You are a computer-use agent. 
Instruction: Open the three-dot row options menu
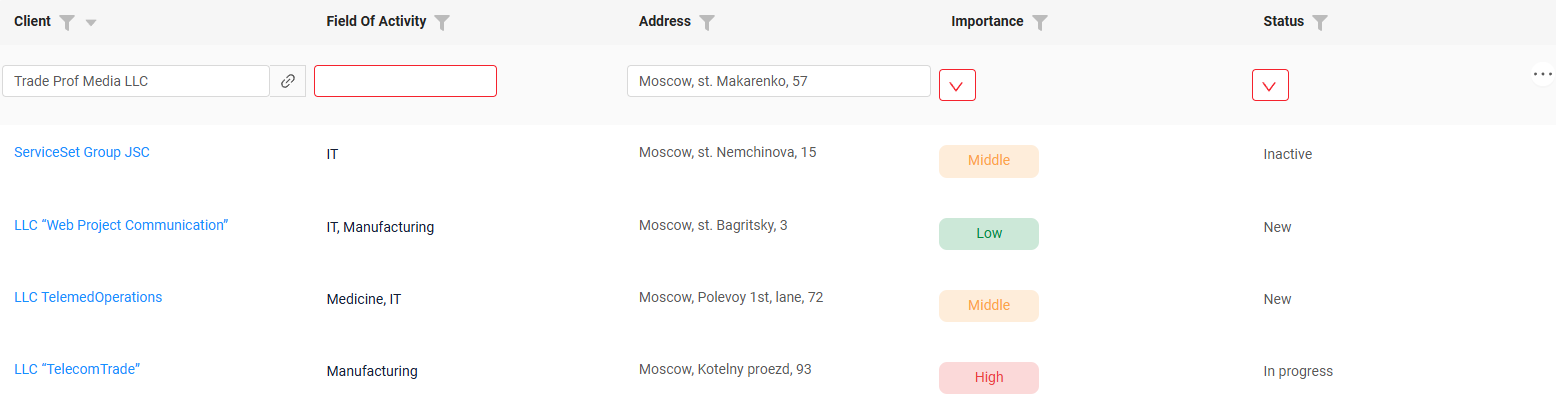pos(1542,74)
